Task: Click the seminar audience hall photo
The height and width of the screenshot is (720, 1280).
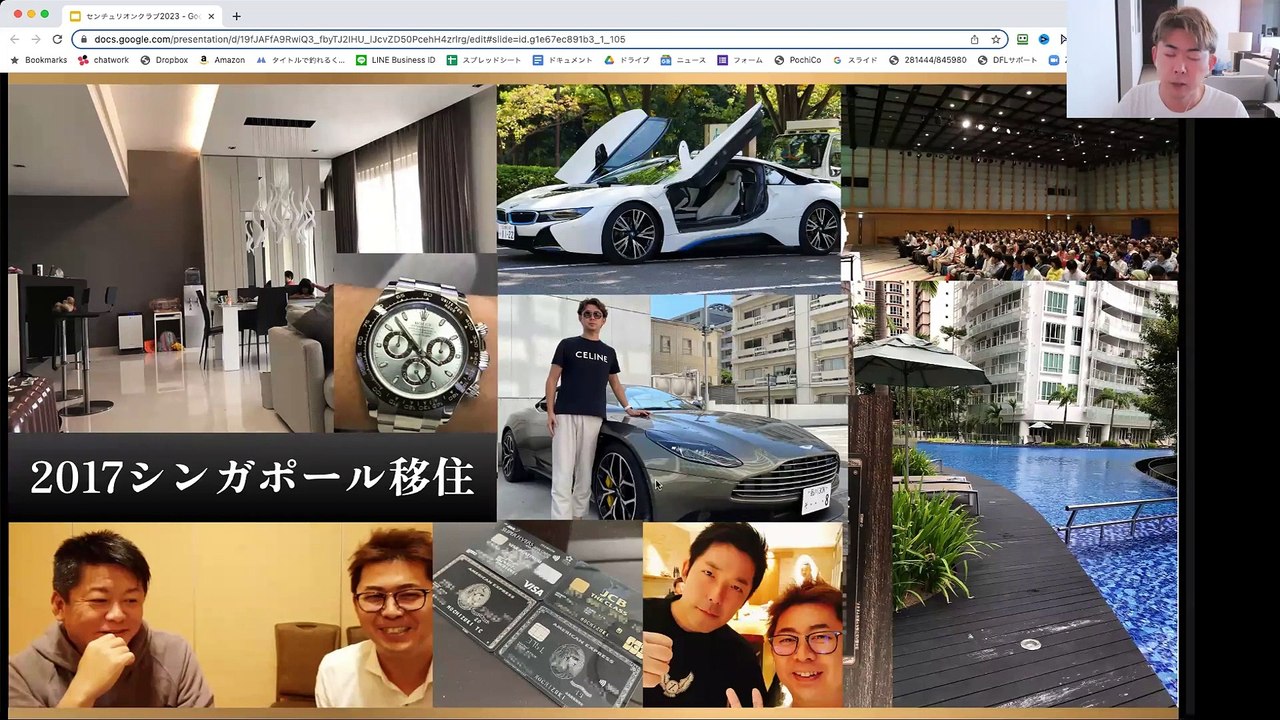Action: [1010, 182]
